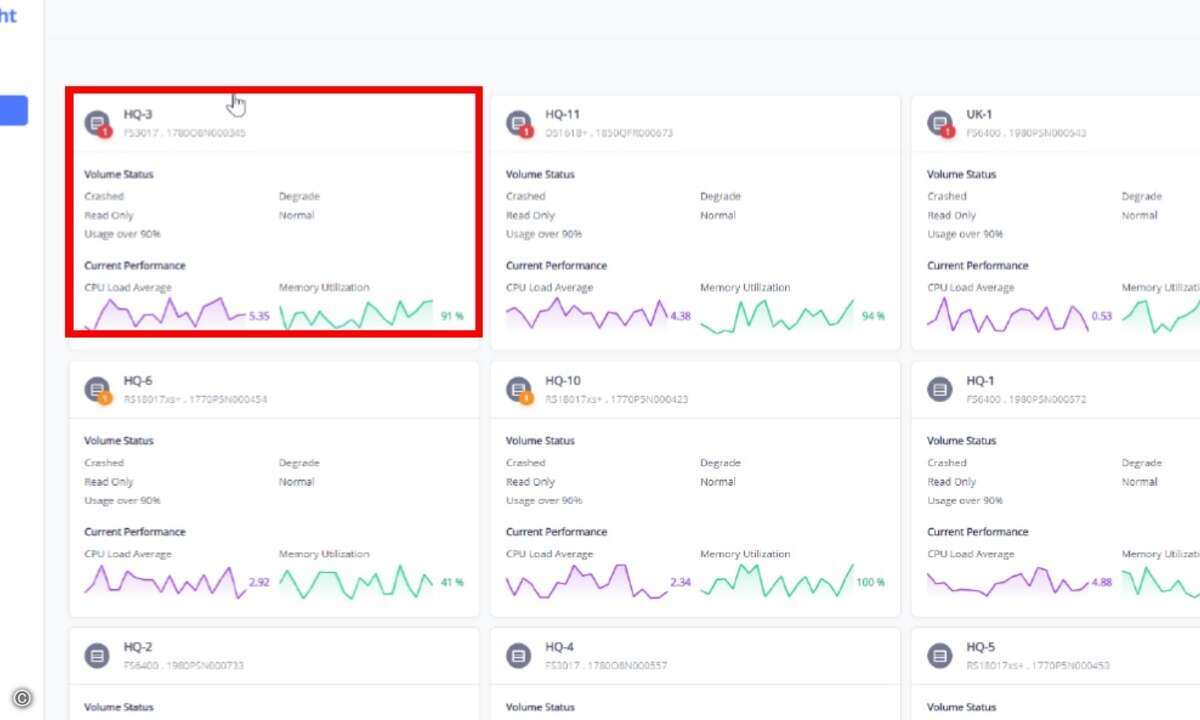Click HQ-10's Memory Utilization sparkline chart

(x=778, y=581)
